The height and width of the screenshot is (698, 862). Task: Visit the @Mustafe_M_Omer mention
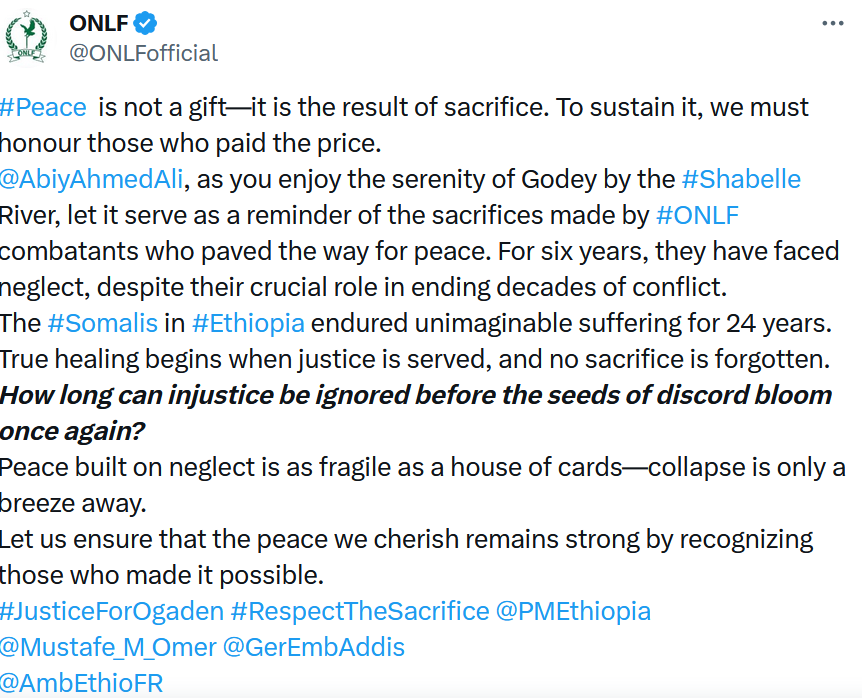click(x=108, y=647)
